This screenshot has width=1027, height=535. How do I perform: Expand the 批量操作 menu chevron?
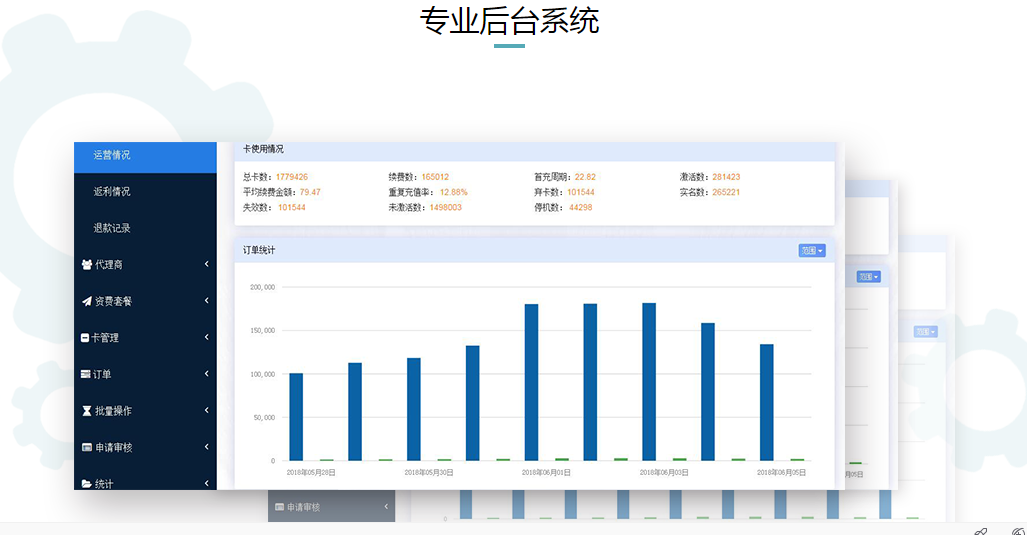pos(206,411)
